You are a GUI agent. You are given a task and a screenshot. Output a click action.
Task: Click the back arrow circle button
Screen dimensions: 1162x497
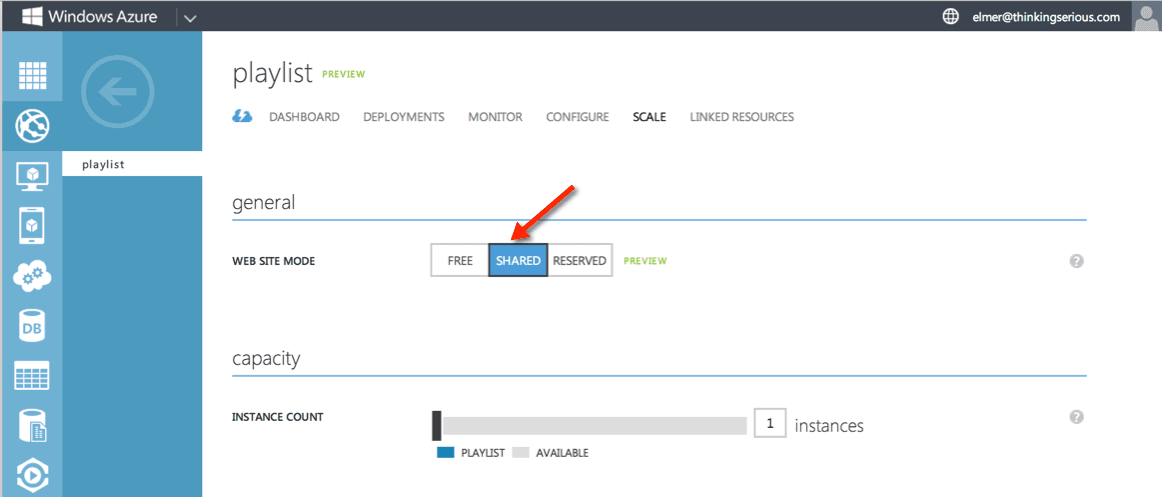117,93
